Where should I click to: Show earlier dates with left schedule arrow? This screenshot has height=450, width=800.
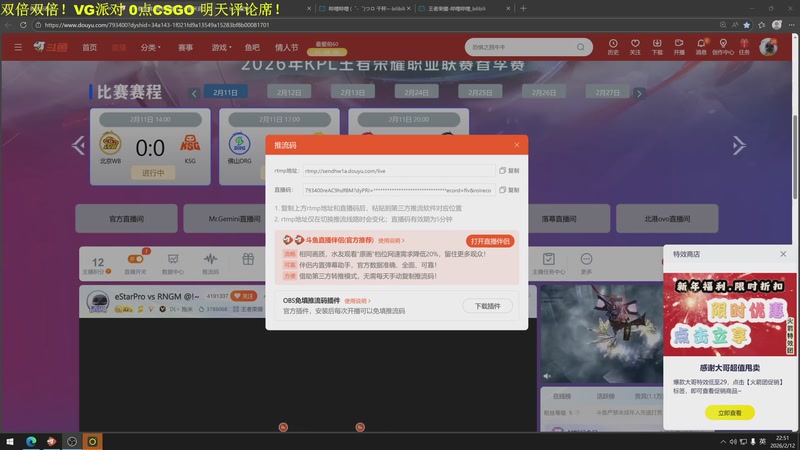194,93
